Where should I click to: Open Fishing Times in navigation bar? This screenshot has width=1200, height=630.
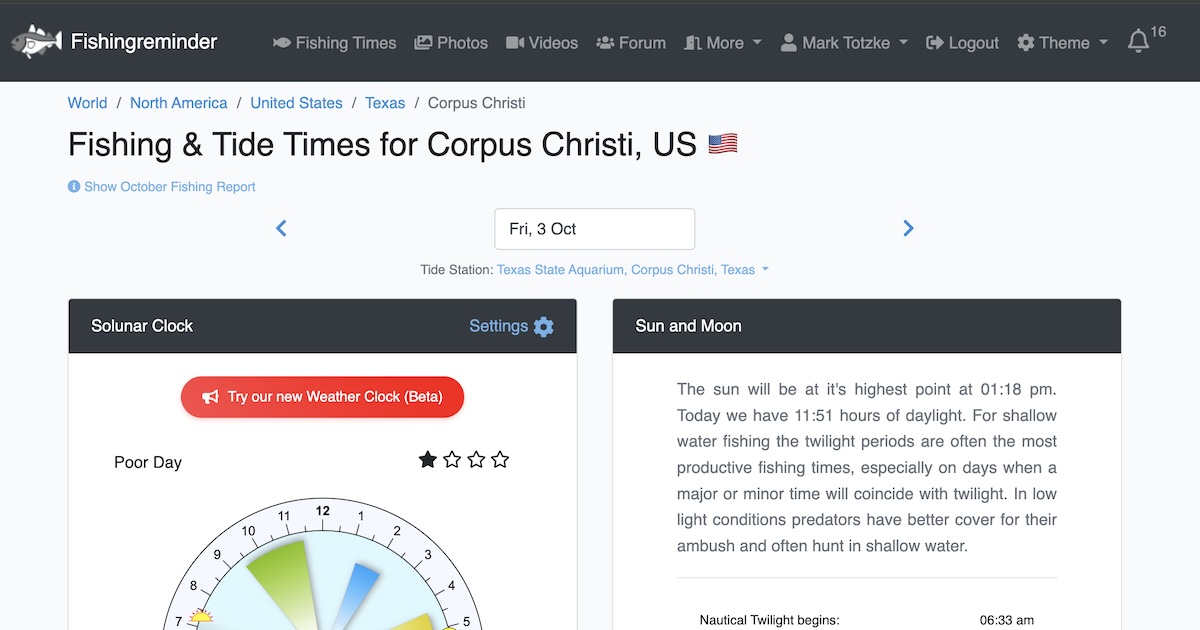coord(335,43)
